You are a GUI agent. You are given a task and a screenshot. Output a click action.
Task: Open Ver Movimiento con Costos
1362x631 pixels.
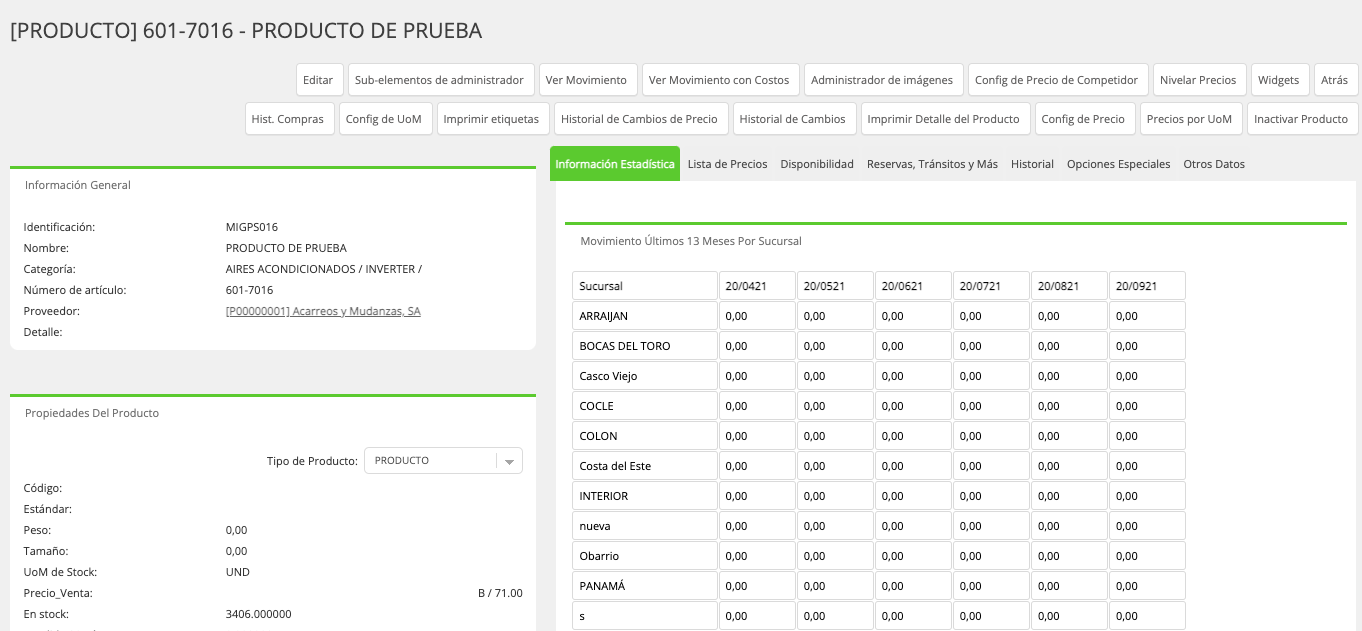pos(719,80)
